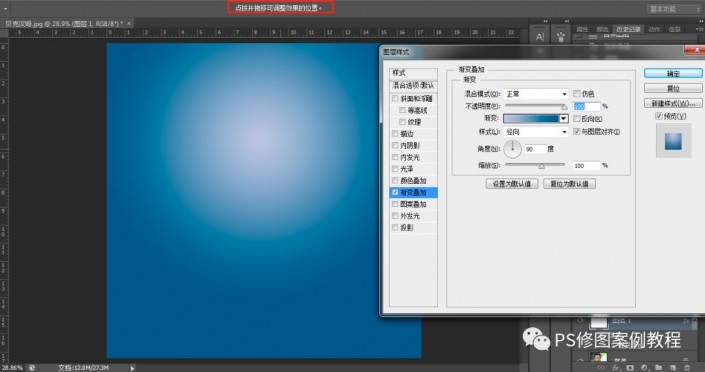Create new adjustment layer via half-circle icon

(644, 368)
